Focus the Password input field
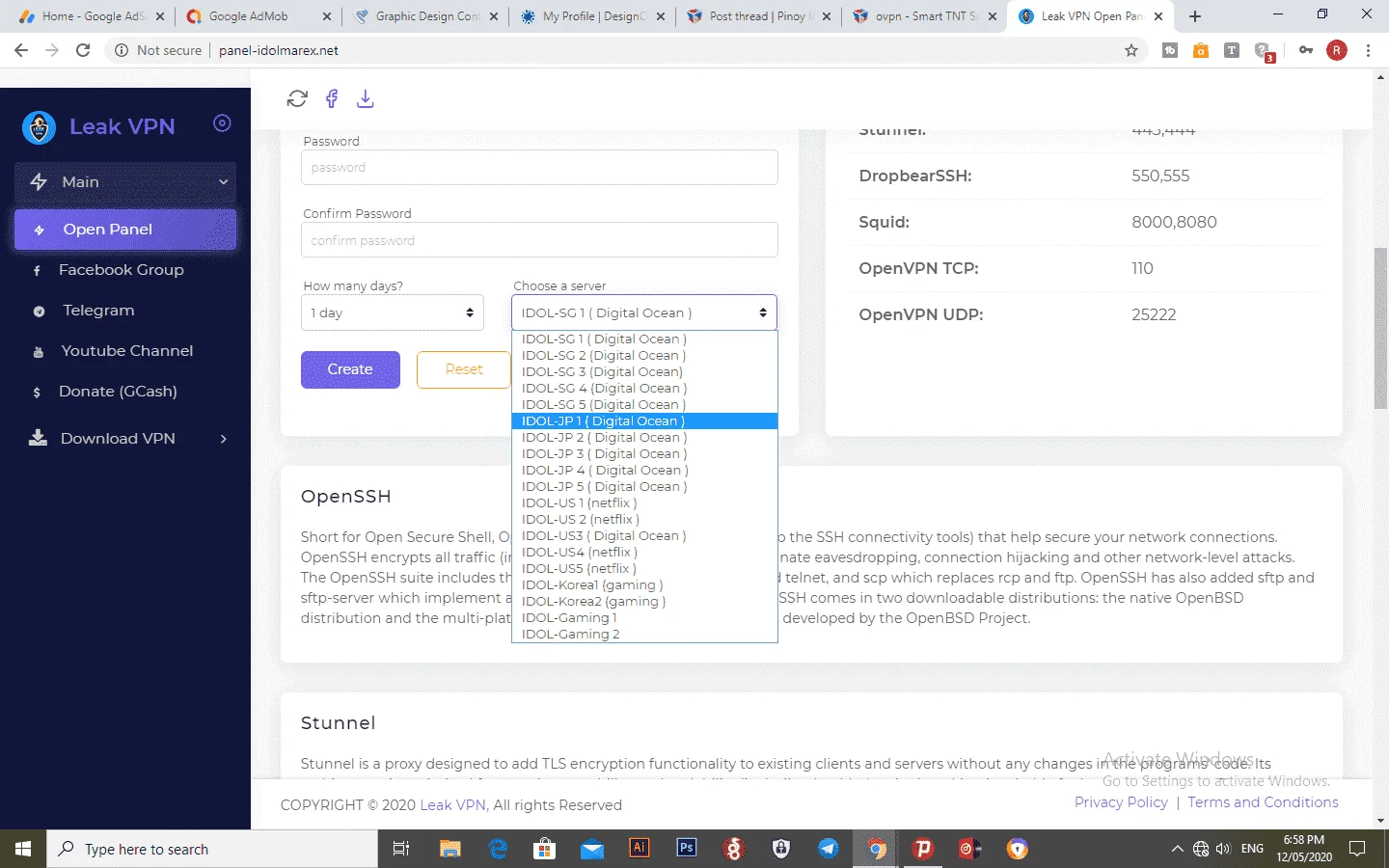Image resolution: width=1389 pixels, height=868 pixels. pos(539,167)
